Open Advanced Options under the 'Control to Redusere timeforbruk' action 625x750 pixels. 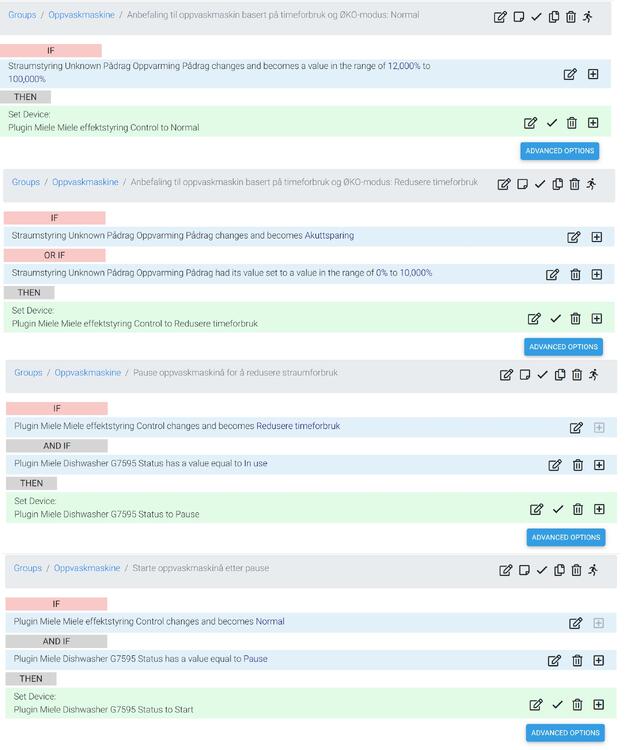coord(563,347)
